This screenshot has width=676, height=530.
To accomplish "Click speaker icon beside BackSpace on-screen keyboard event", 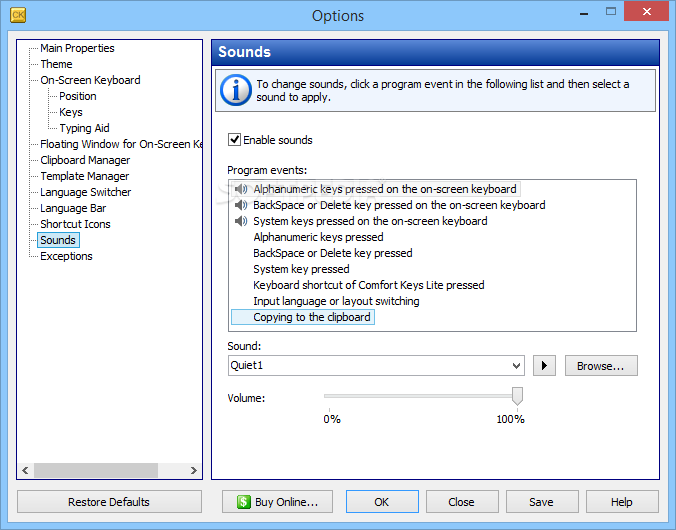I will 241,205.
